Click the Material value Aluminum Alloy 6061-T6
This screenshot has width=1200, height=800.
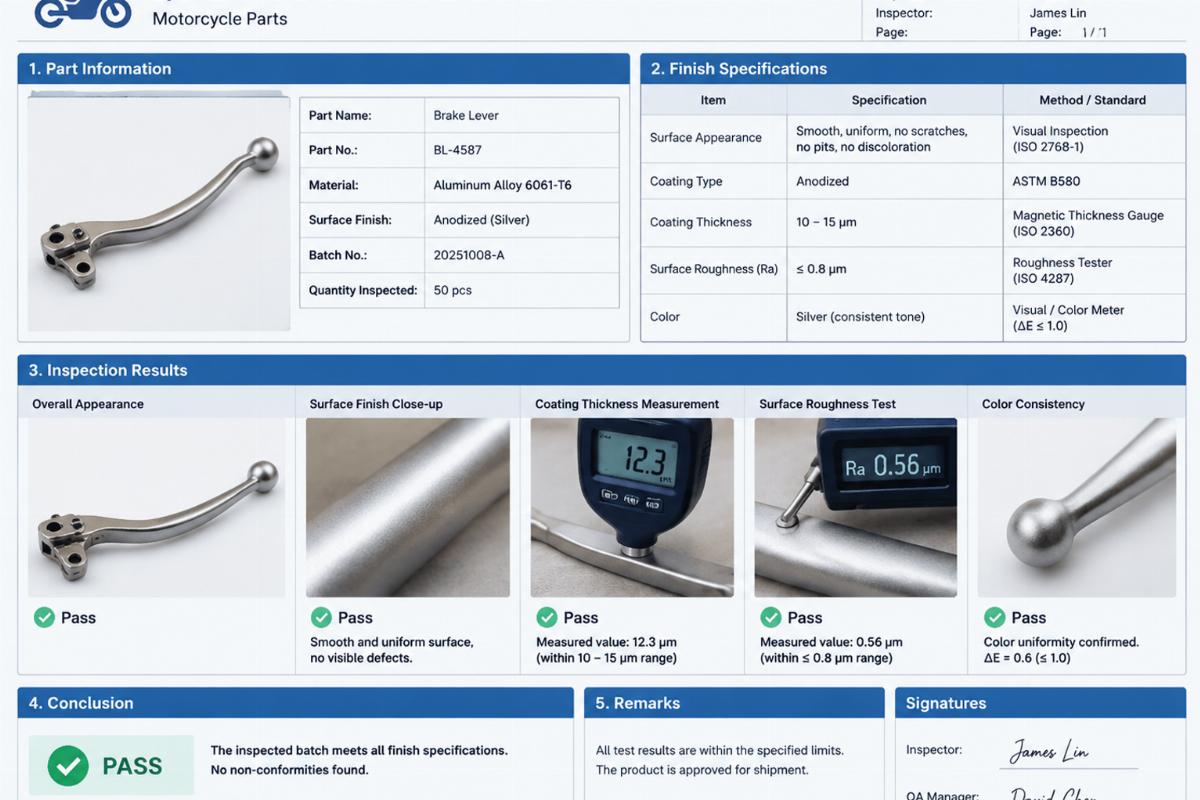point(502,185)
